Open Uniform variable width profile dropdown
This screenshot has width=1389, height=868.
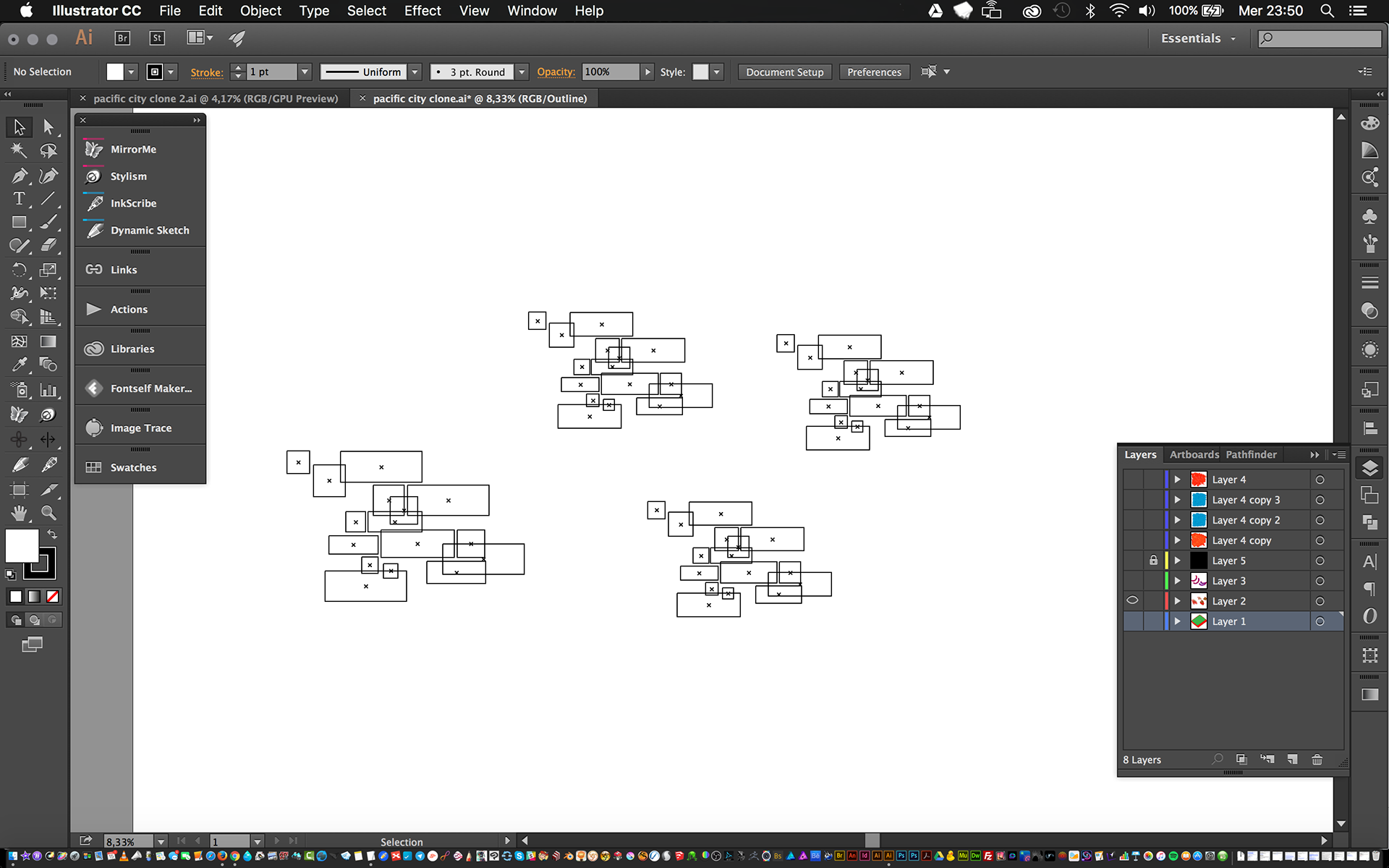[415, 72]
